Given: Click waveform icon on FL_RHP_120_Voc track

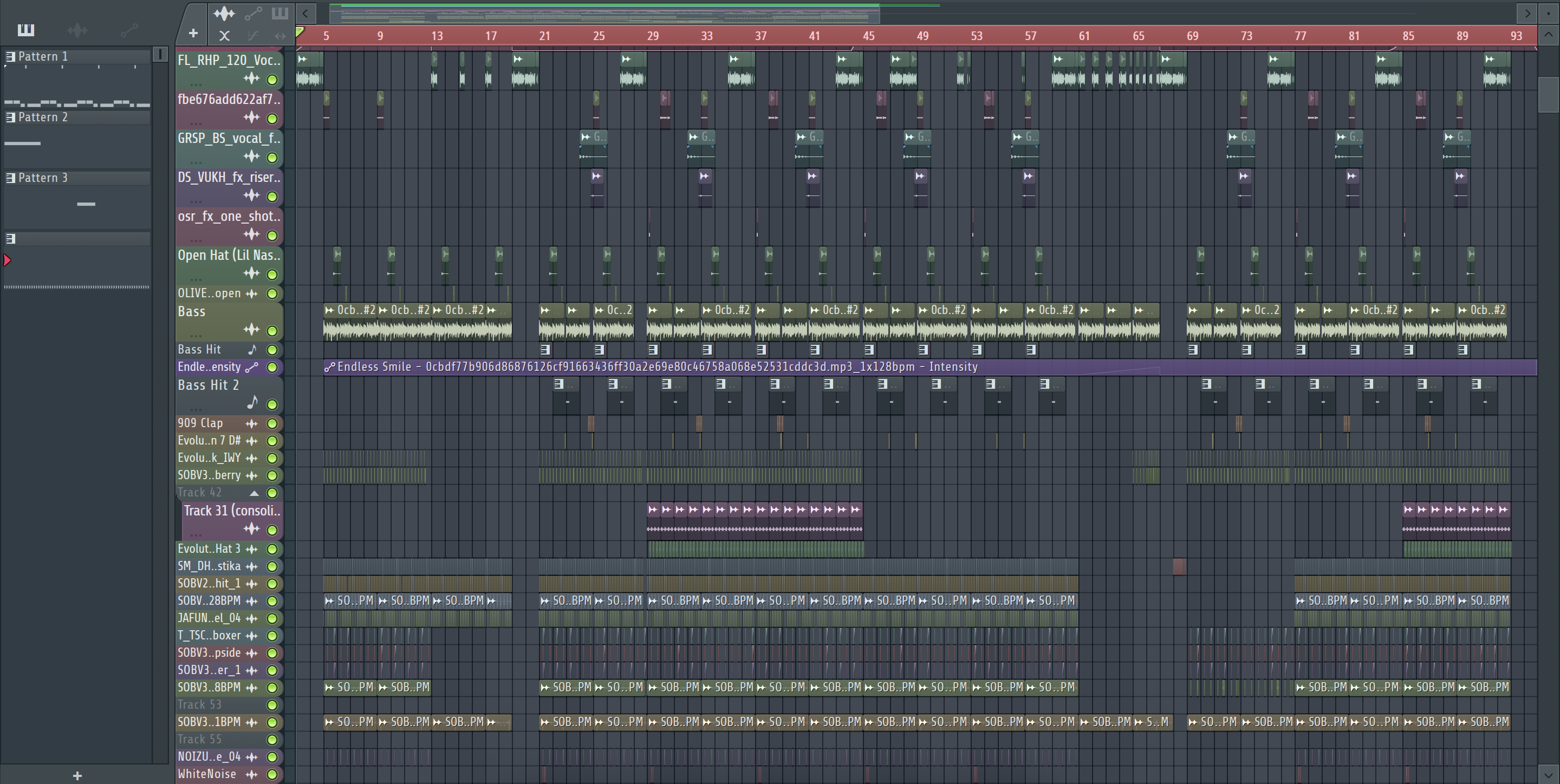Looking at the screenshot, I should tap(251, 79).
